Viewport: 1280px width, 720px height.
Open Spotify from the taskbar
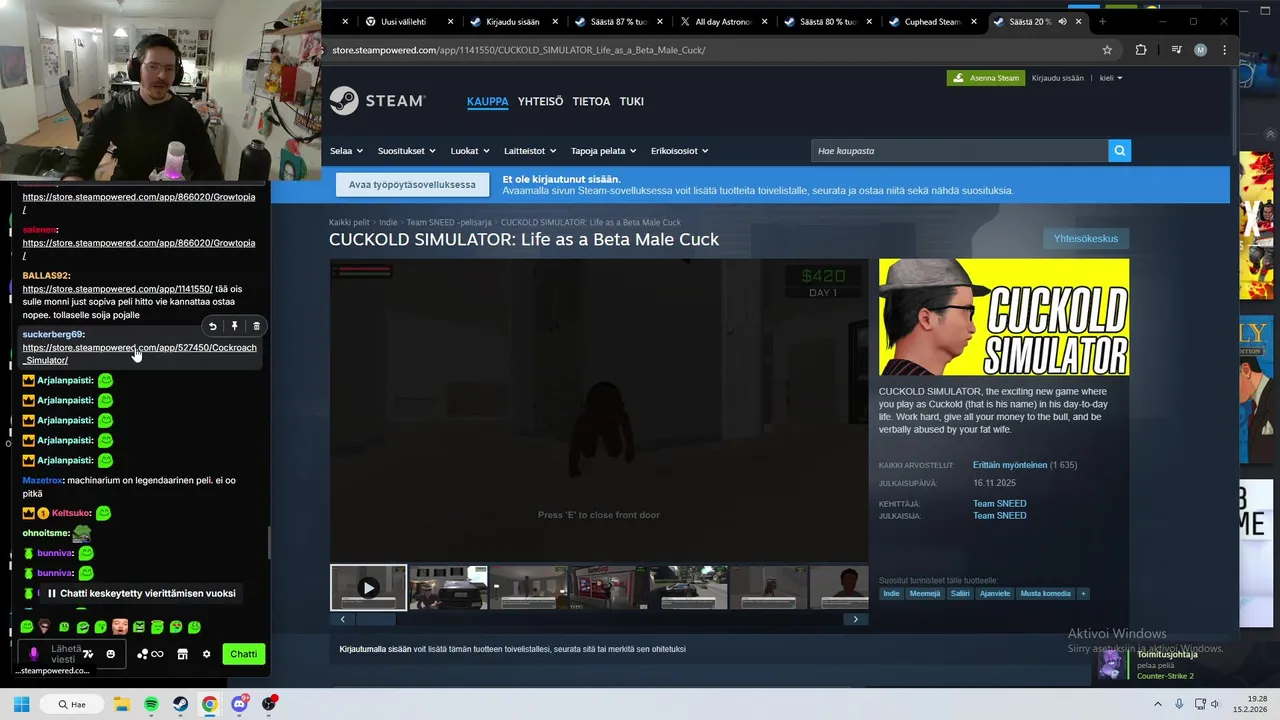tap(151, 704)
